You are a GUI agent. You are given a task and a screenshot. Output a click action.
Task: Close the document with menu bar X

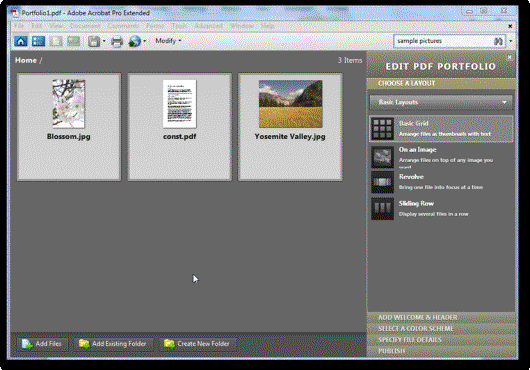tap(510, 26)
